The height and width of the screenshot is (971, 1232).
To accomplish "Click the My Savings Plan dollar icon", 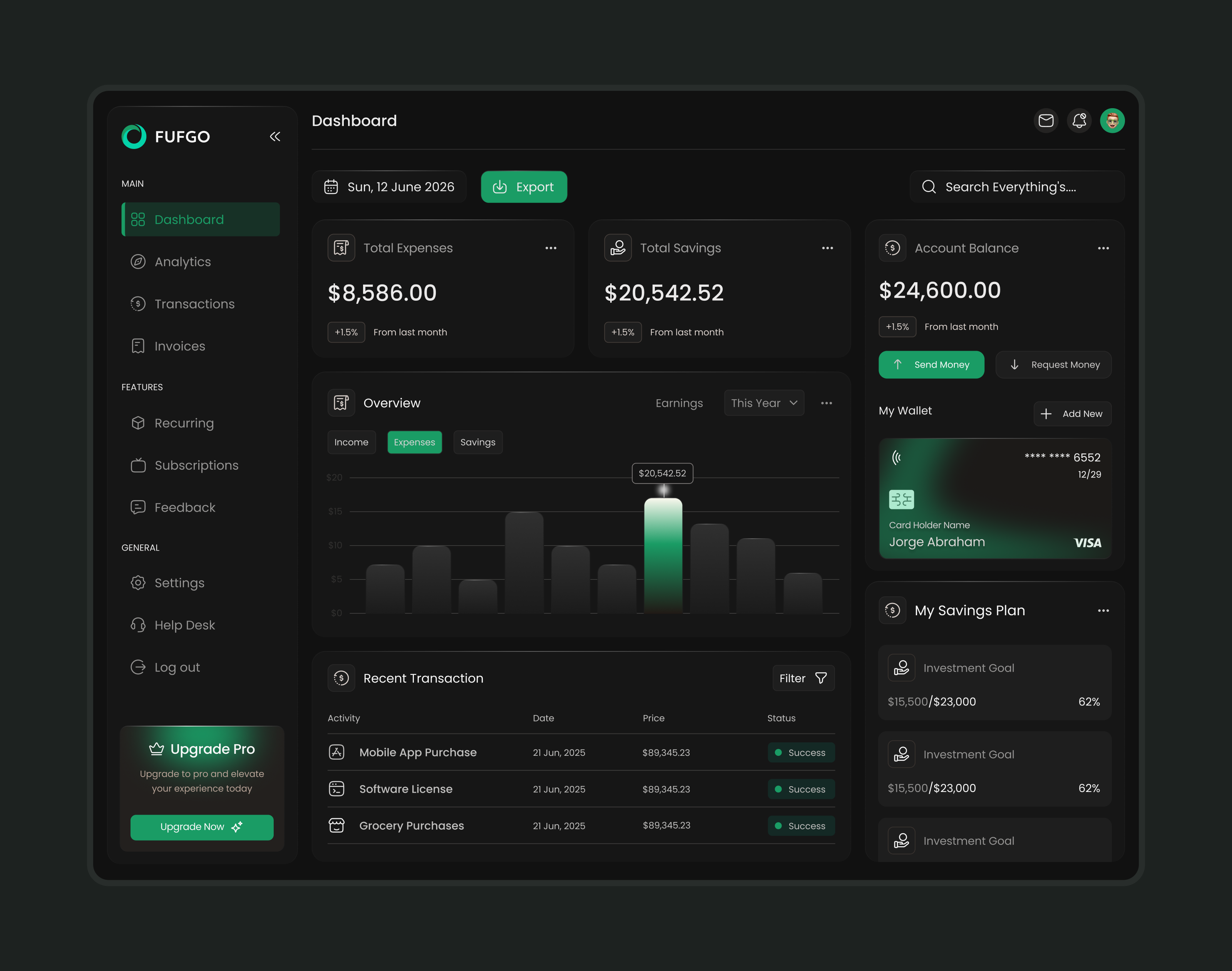I will click(892, 611).
